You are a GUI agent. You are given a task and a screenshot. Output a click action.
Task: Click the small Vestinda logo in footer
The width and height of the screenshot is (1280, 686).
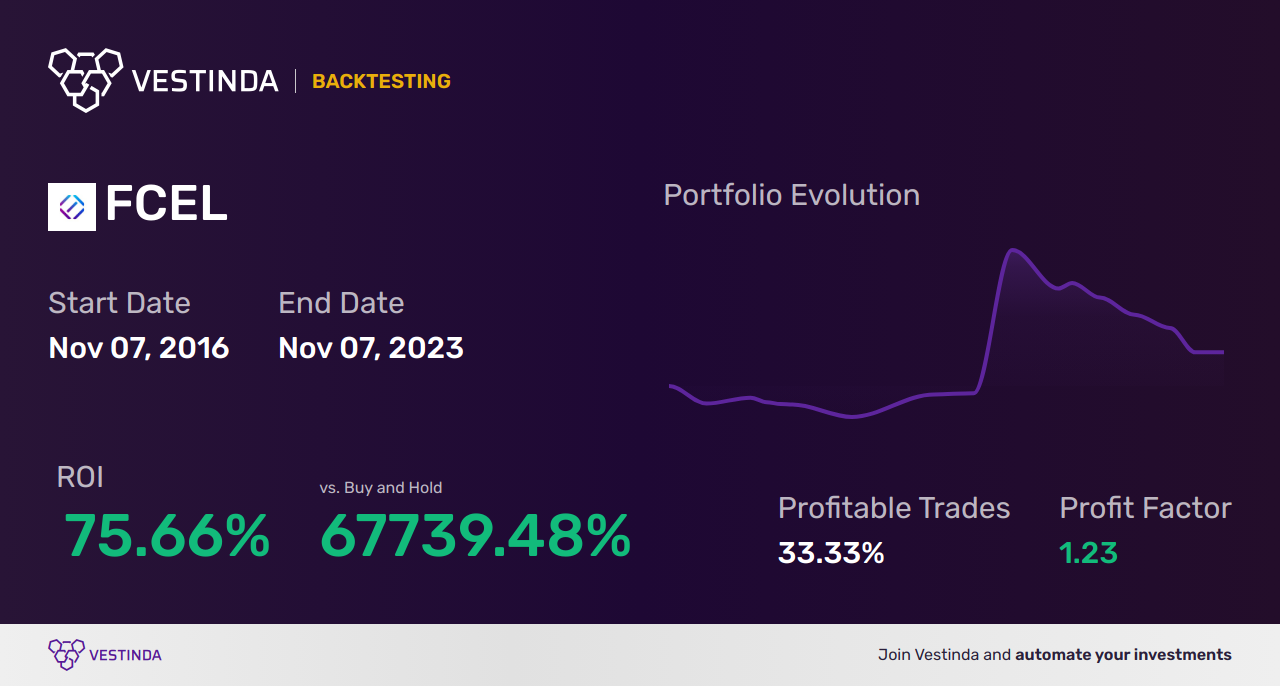65,655
